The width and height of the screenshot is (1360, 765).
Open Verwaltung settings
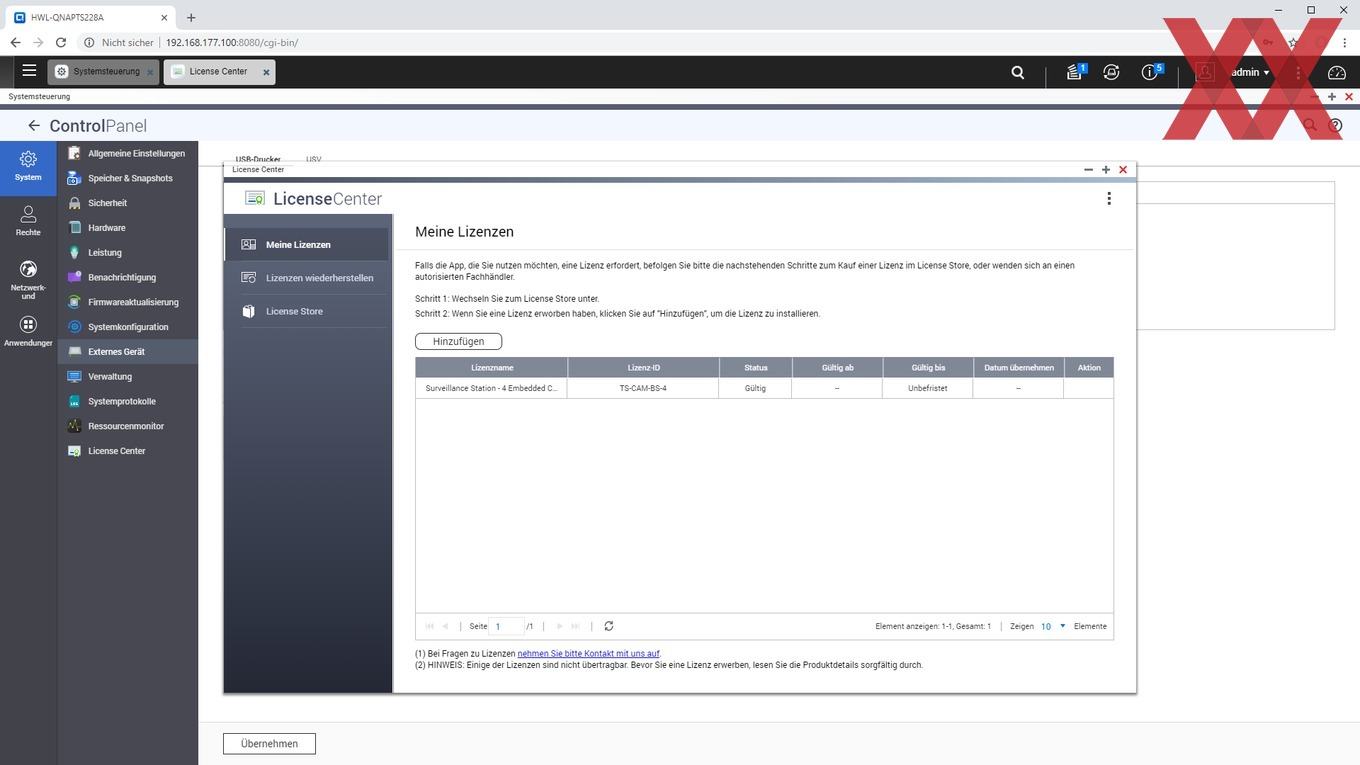point(127,377)
